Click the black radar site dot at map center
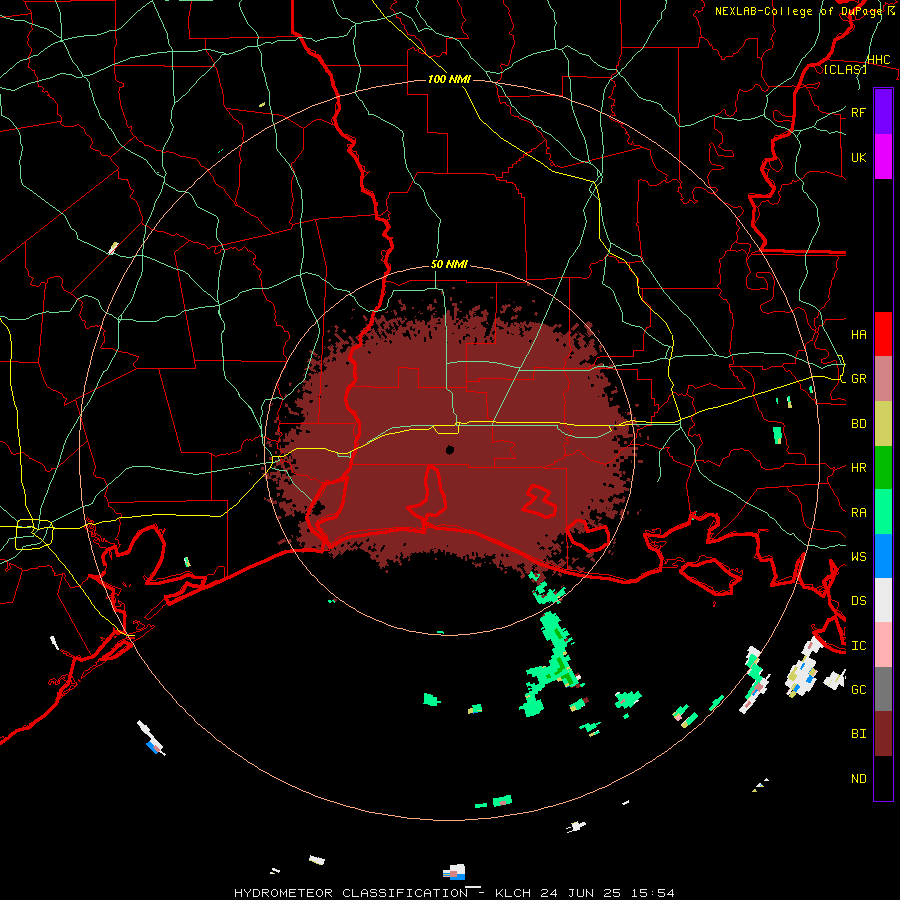The image size is (900, 900). point(450,449)
